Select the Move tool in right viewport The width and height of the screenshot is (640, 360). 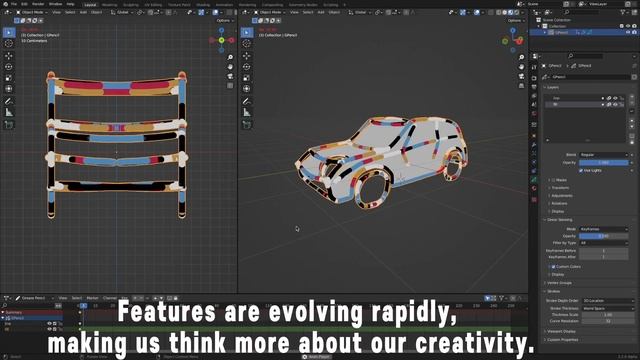(247, 56)
